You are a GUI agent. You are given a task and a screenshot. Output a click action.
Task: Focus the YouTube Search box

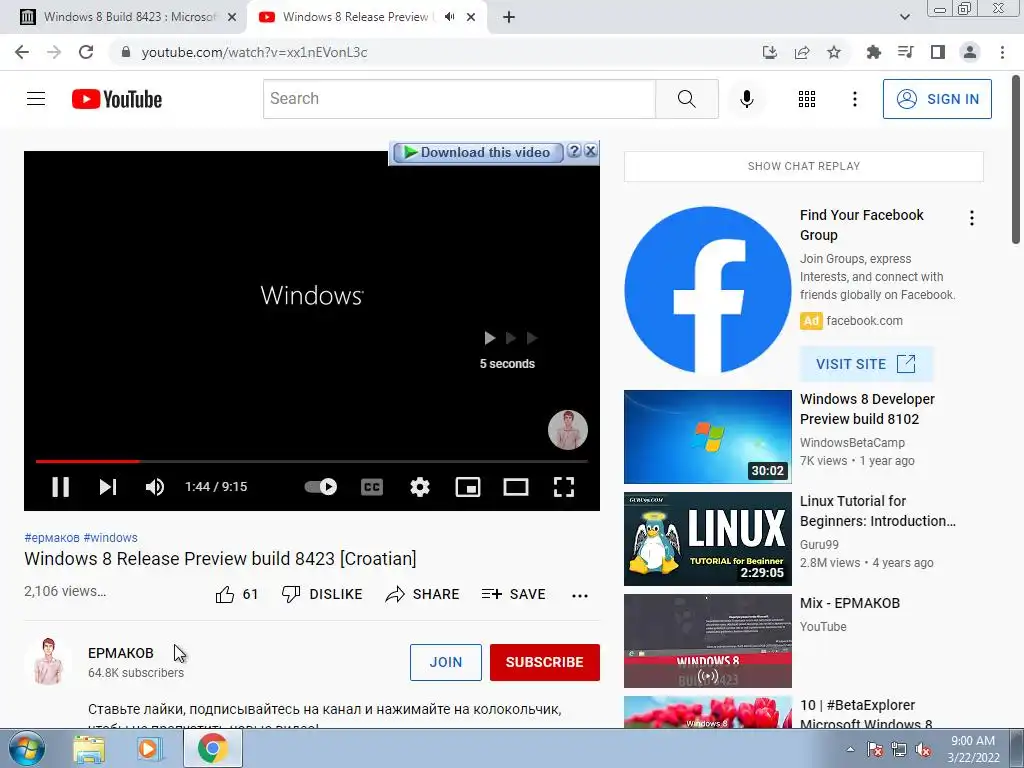click(x=459, y=99)
